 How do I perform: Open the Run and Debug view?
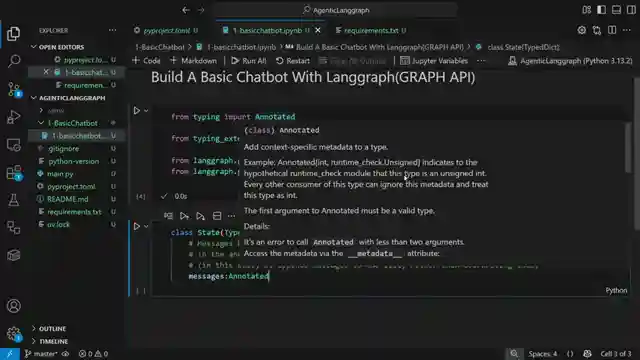click(x=13, y=117)
